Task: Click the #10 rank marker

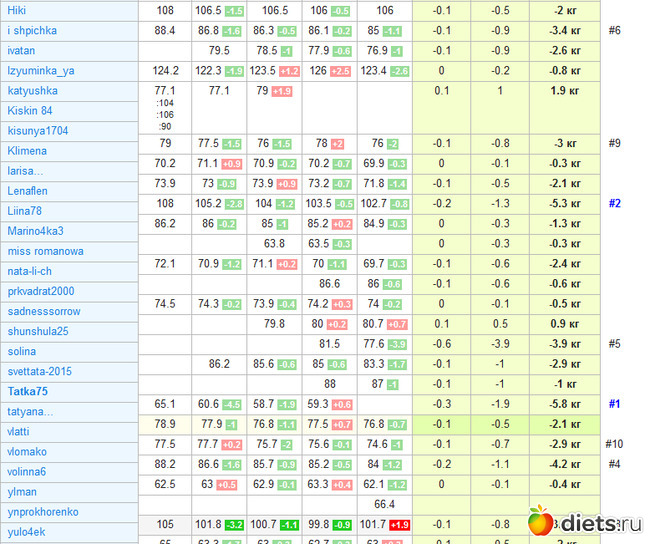Action: pyautogui.click(x=614, y=444)
